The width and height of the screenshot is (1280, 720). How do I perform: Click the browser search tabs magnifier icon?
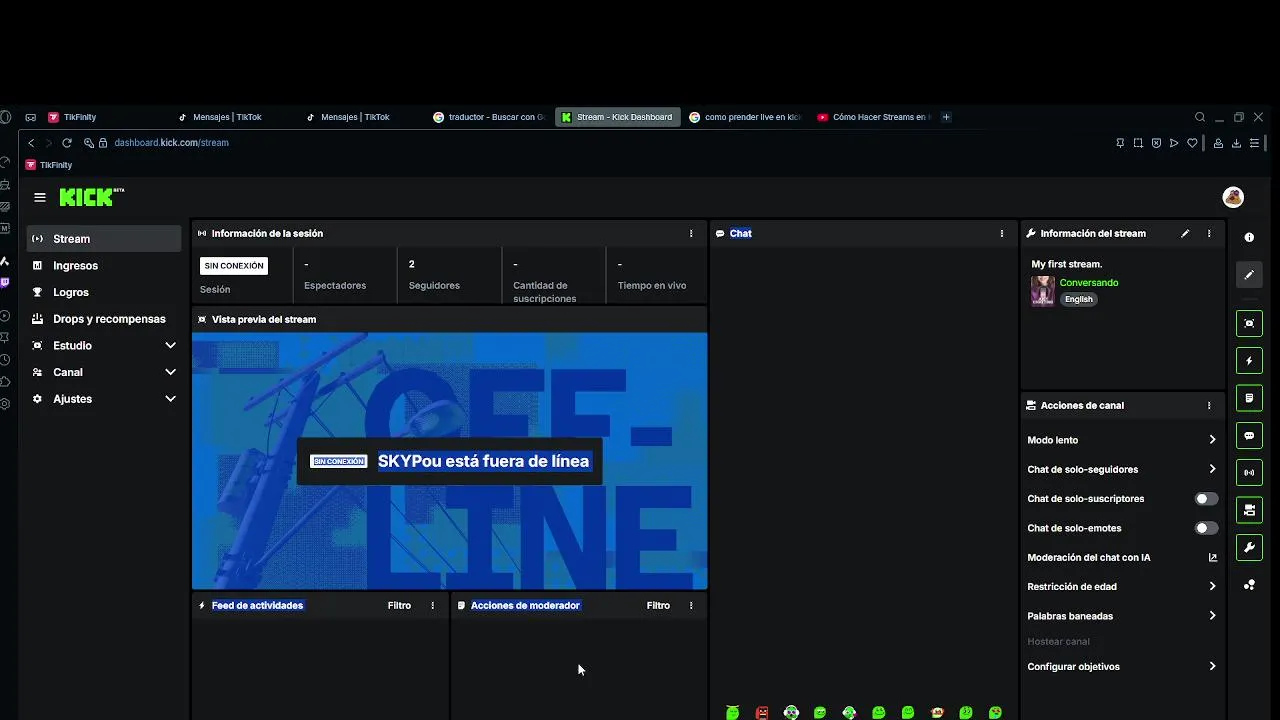[x=1200, y=117]
